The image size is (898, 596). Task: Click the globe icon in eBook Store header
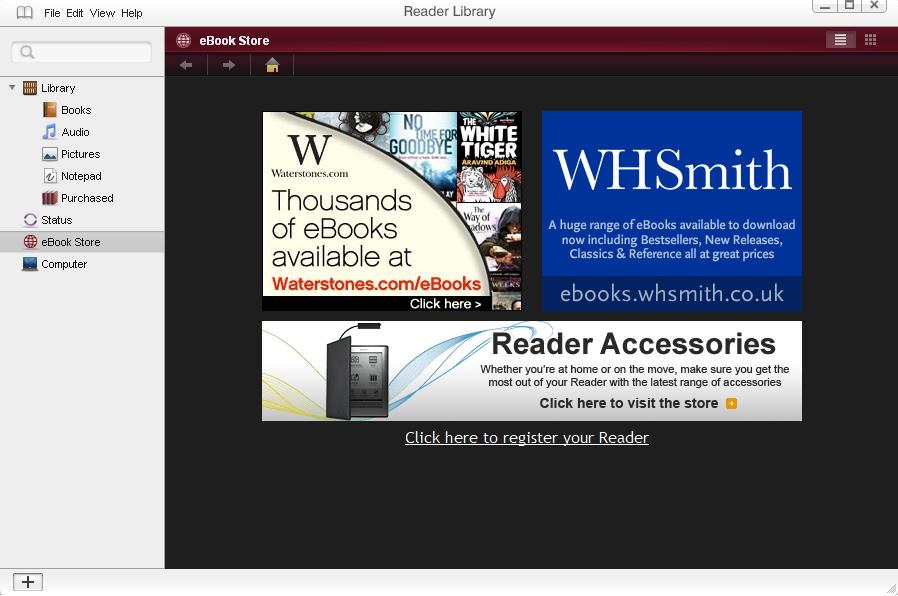183,40
